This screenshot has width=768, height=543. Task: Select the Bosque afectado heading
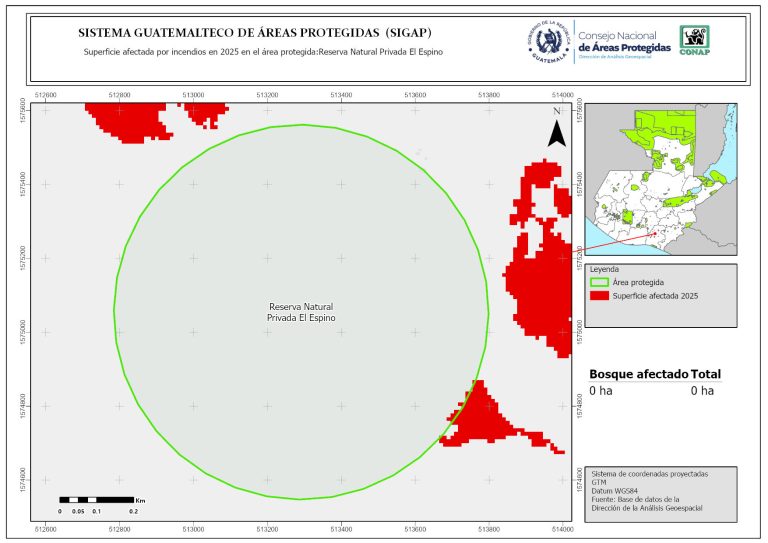638,374
